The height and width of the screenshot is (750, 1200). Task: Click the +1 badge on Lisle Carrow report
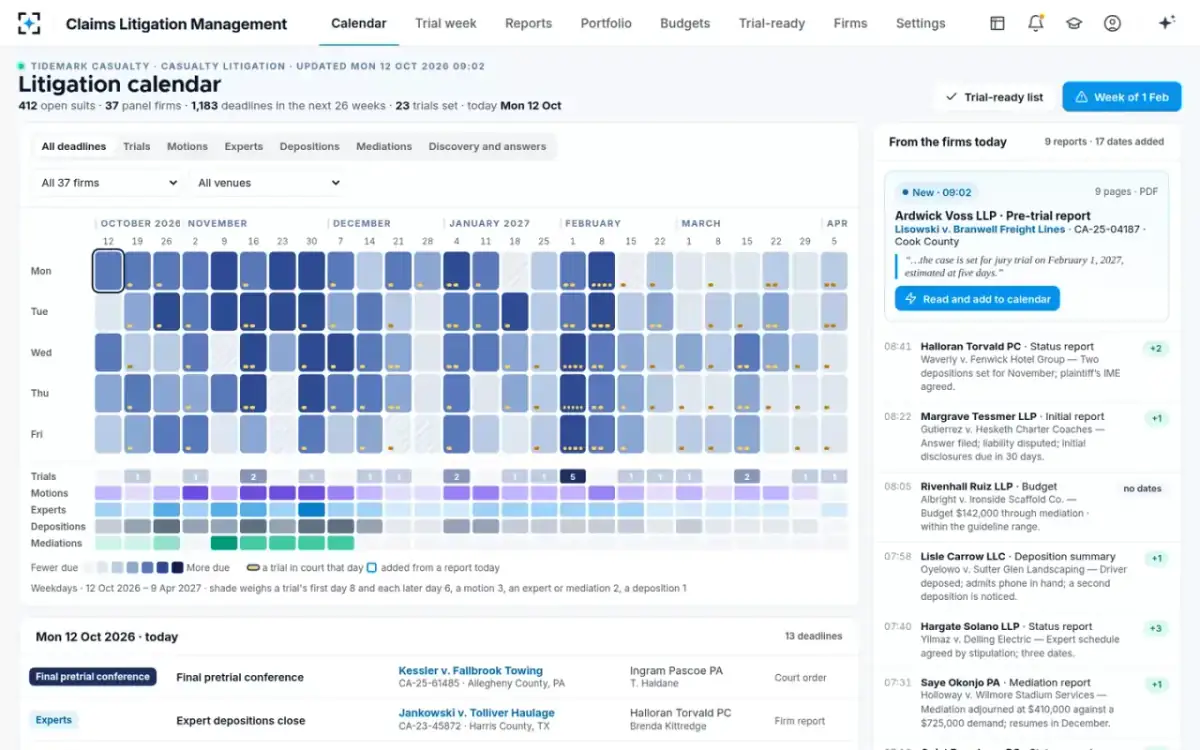pyautogui.click(x=1156, y=558)
